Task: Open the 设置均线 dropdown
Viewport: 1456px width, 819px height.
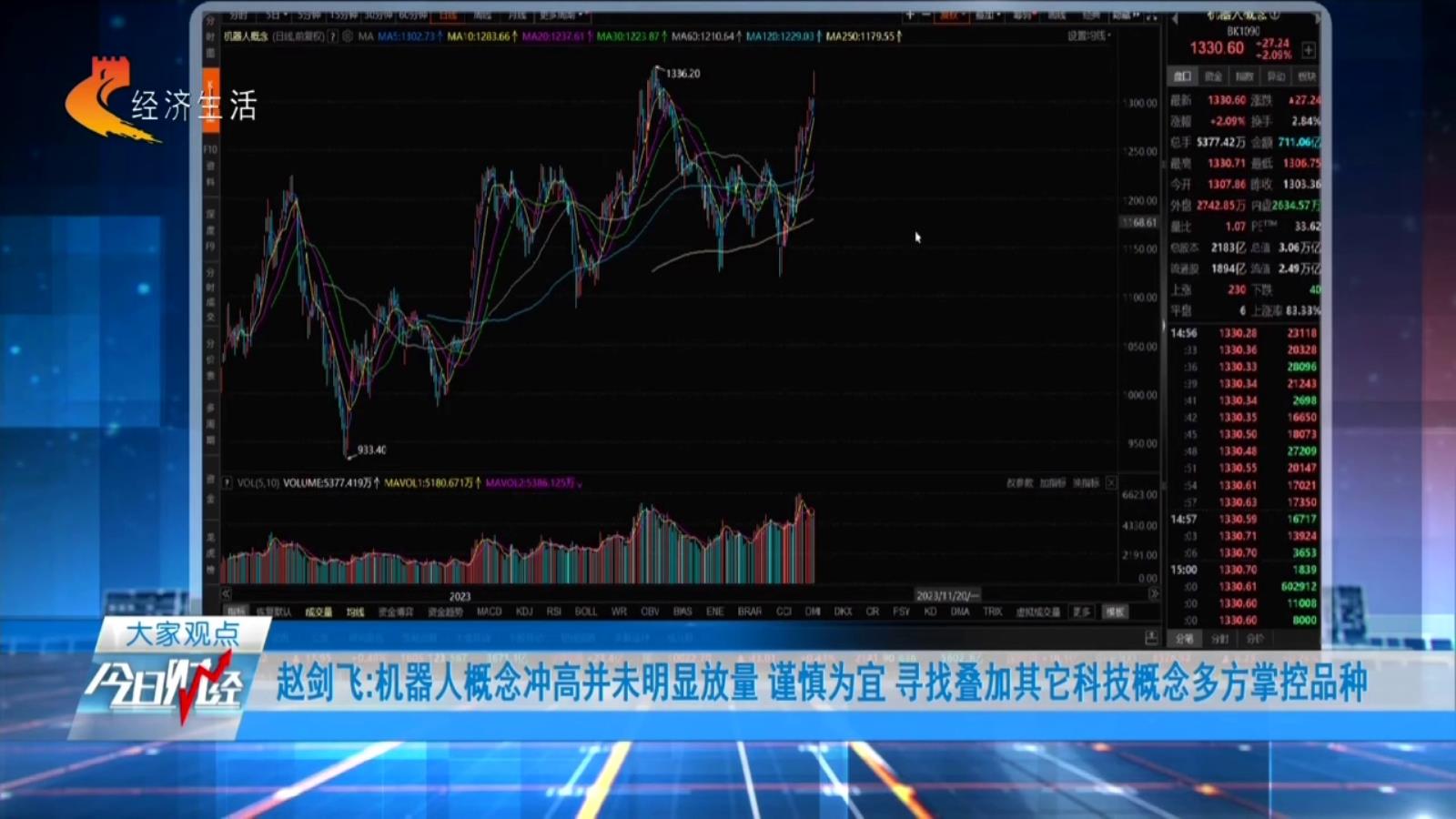Action: (1088, 36)
